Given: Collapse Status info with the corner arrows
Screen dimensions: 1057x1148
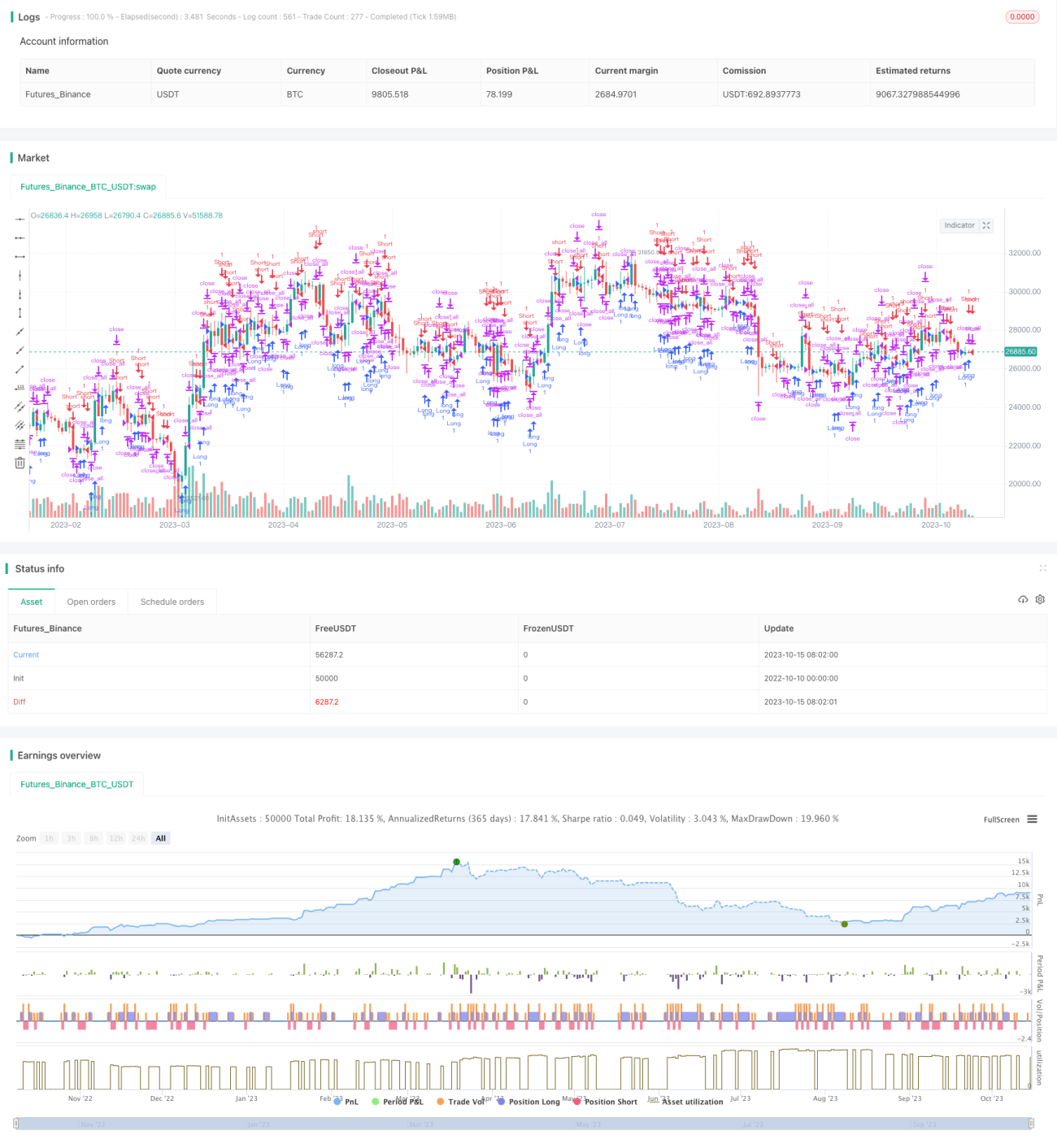Looking at the screenshot, I should [x=1042, y=568].
